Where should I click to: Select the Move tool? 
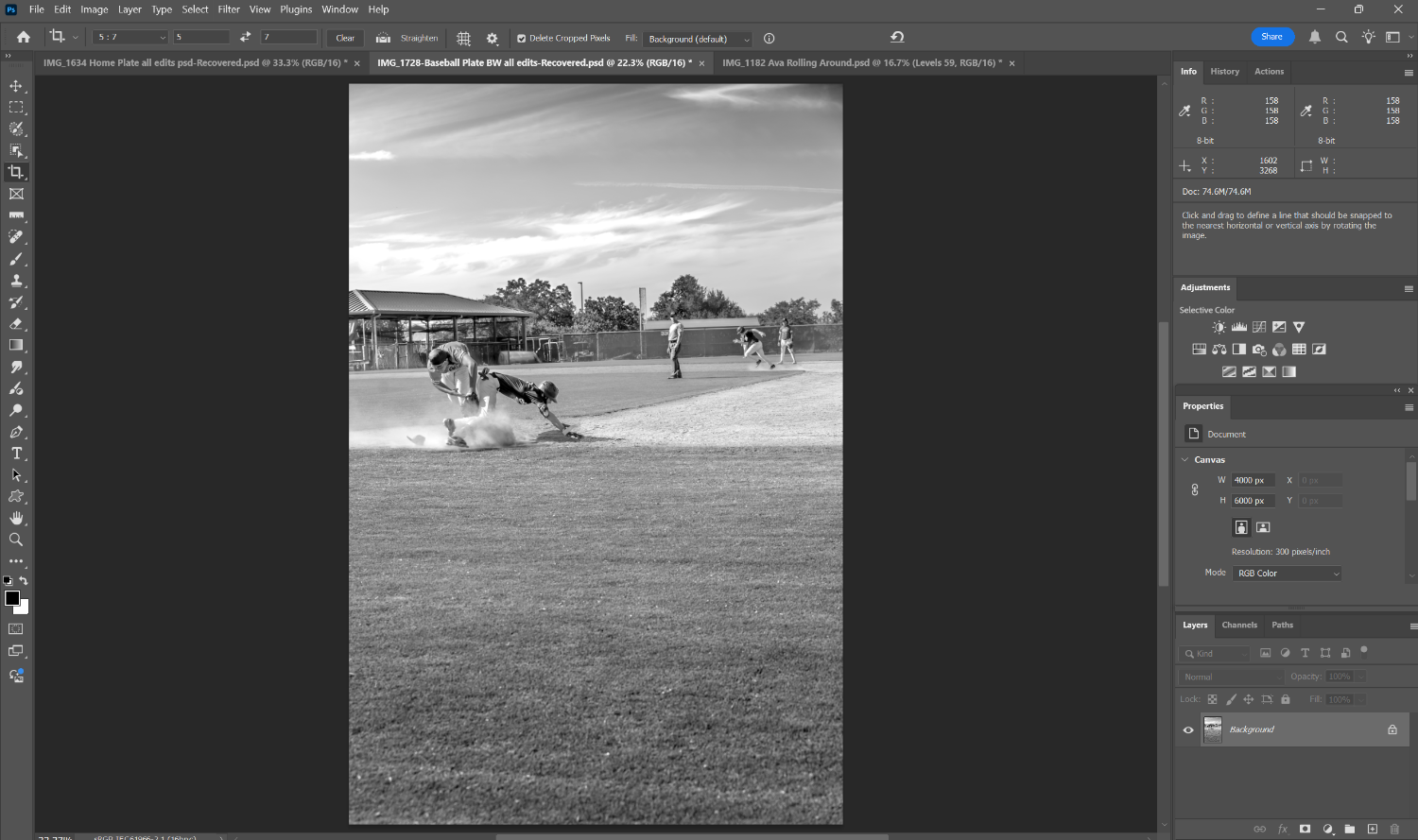point(16,86)
